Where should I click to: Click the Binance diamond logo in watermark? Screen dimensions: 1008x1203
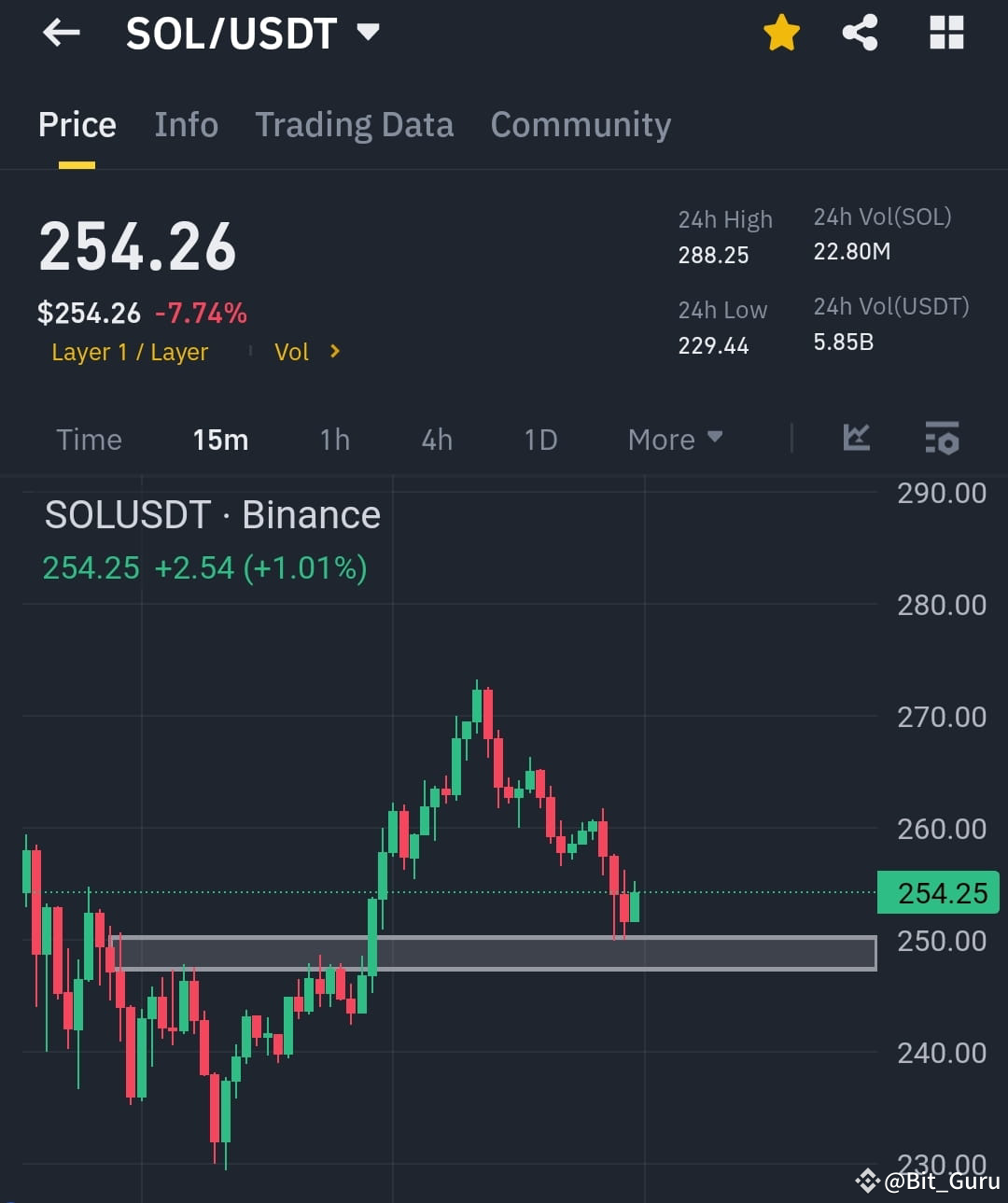(x=868, y=1182)
